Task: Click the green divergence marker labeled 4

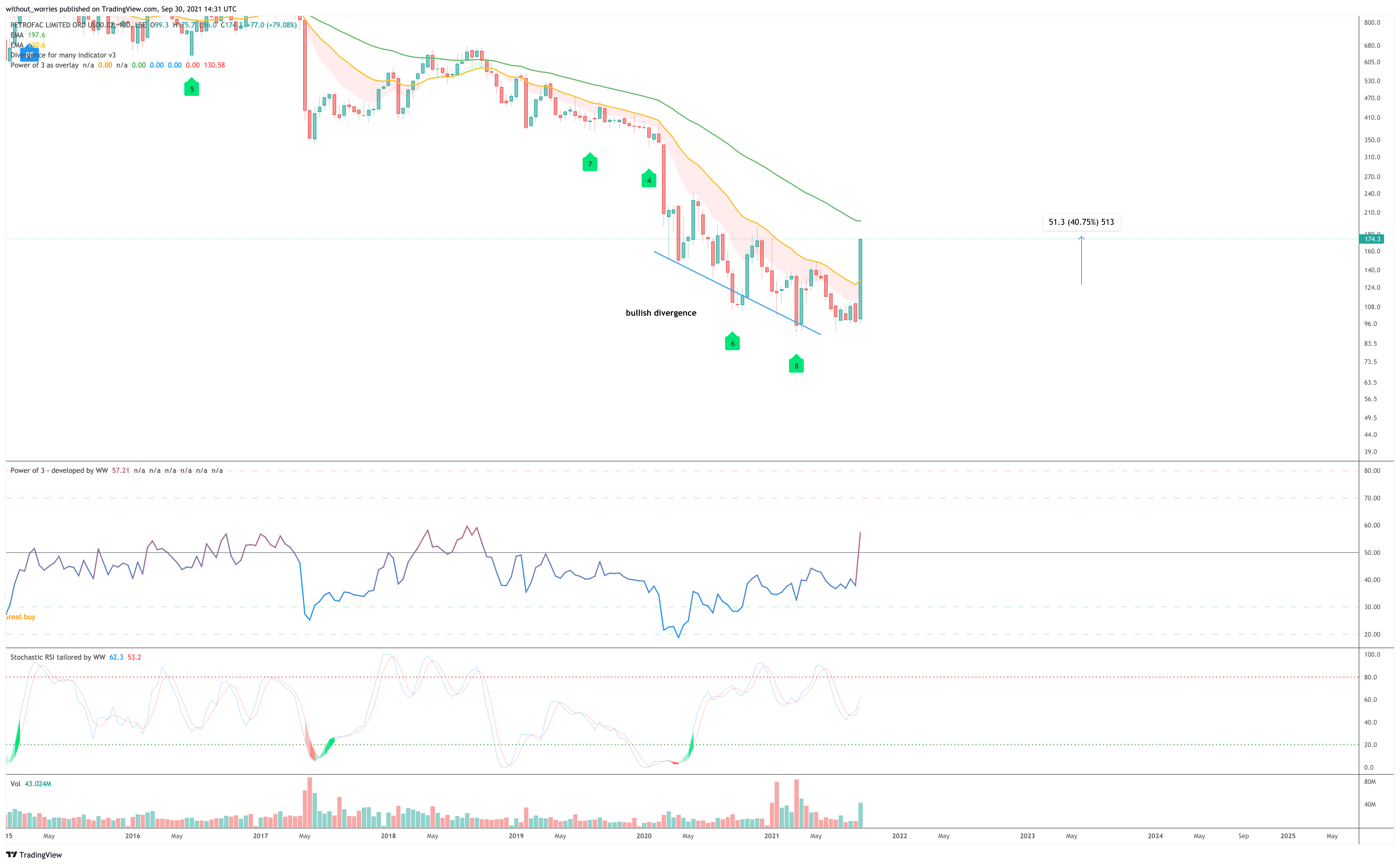Action: click(x=649, y=178)
